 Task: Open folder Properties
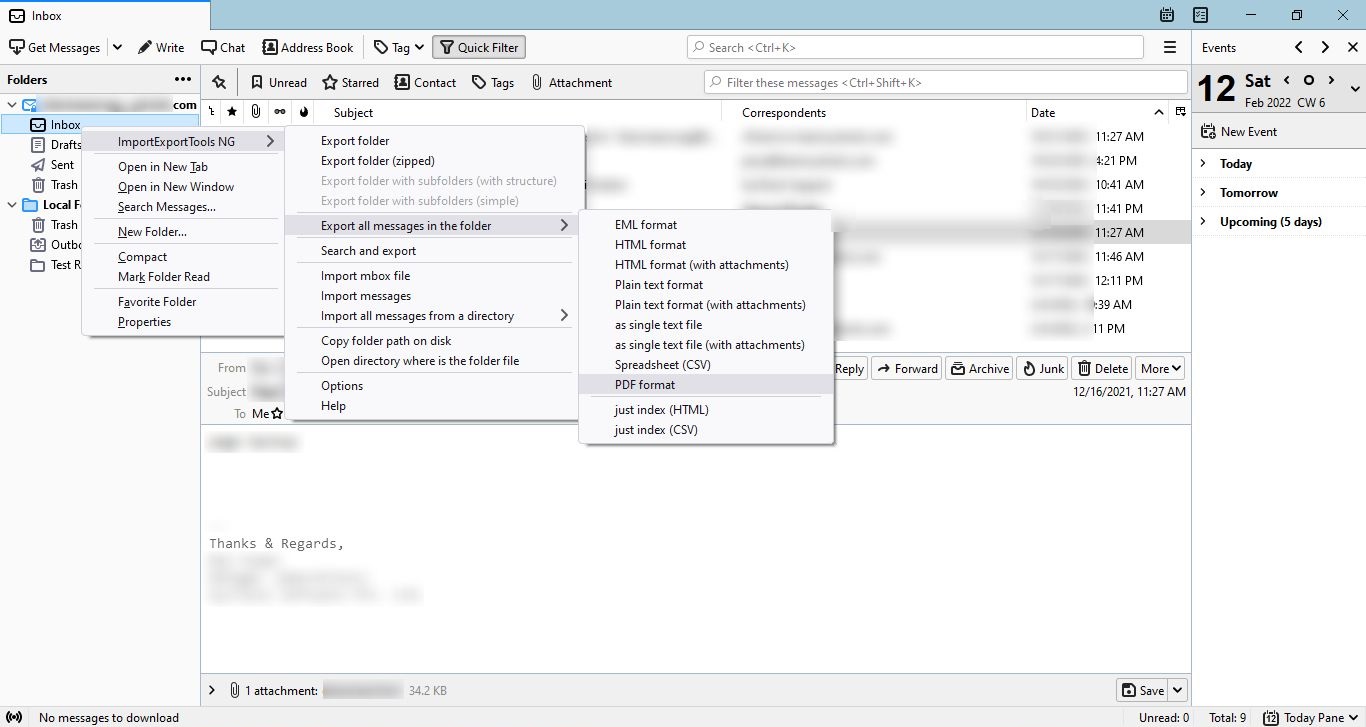coord(144,322)
